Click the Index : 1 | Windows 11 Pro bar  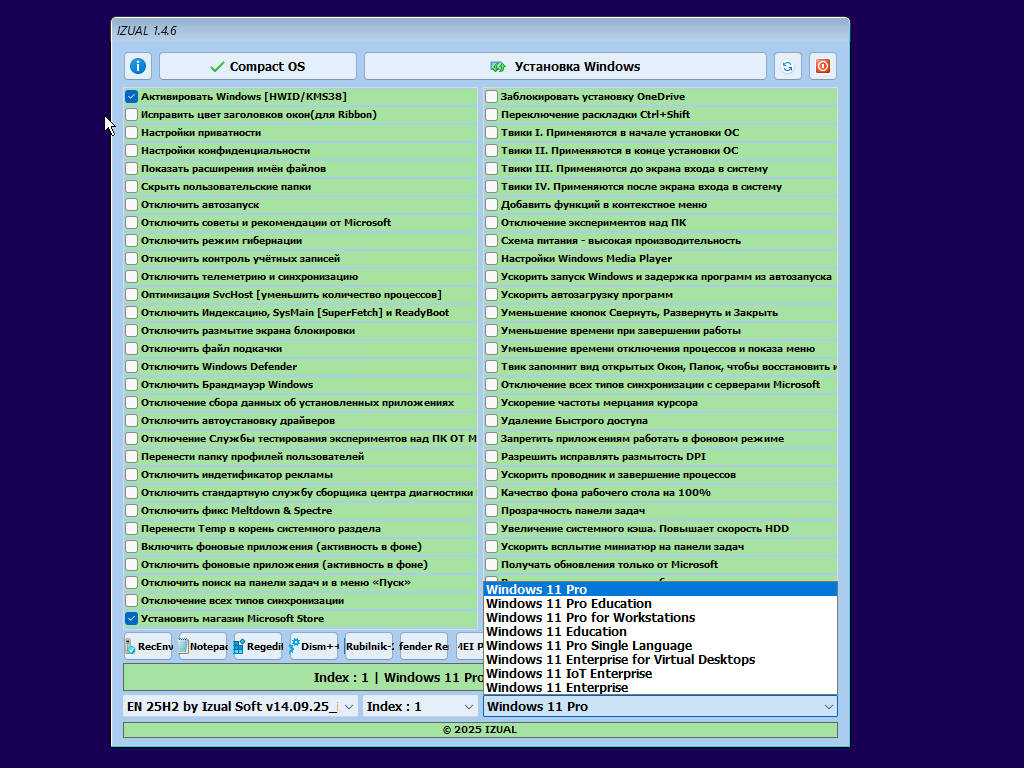[304, 677]
